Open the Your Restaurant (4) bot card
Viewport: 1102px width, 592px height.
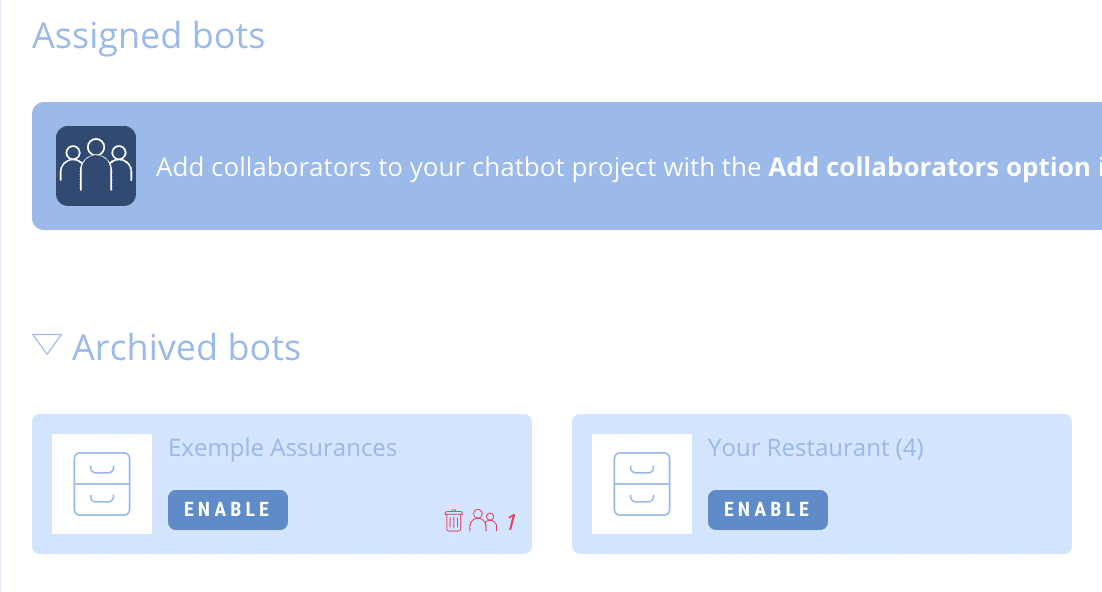click(821, 483)
